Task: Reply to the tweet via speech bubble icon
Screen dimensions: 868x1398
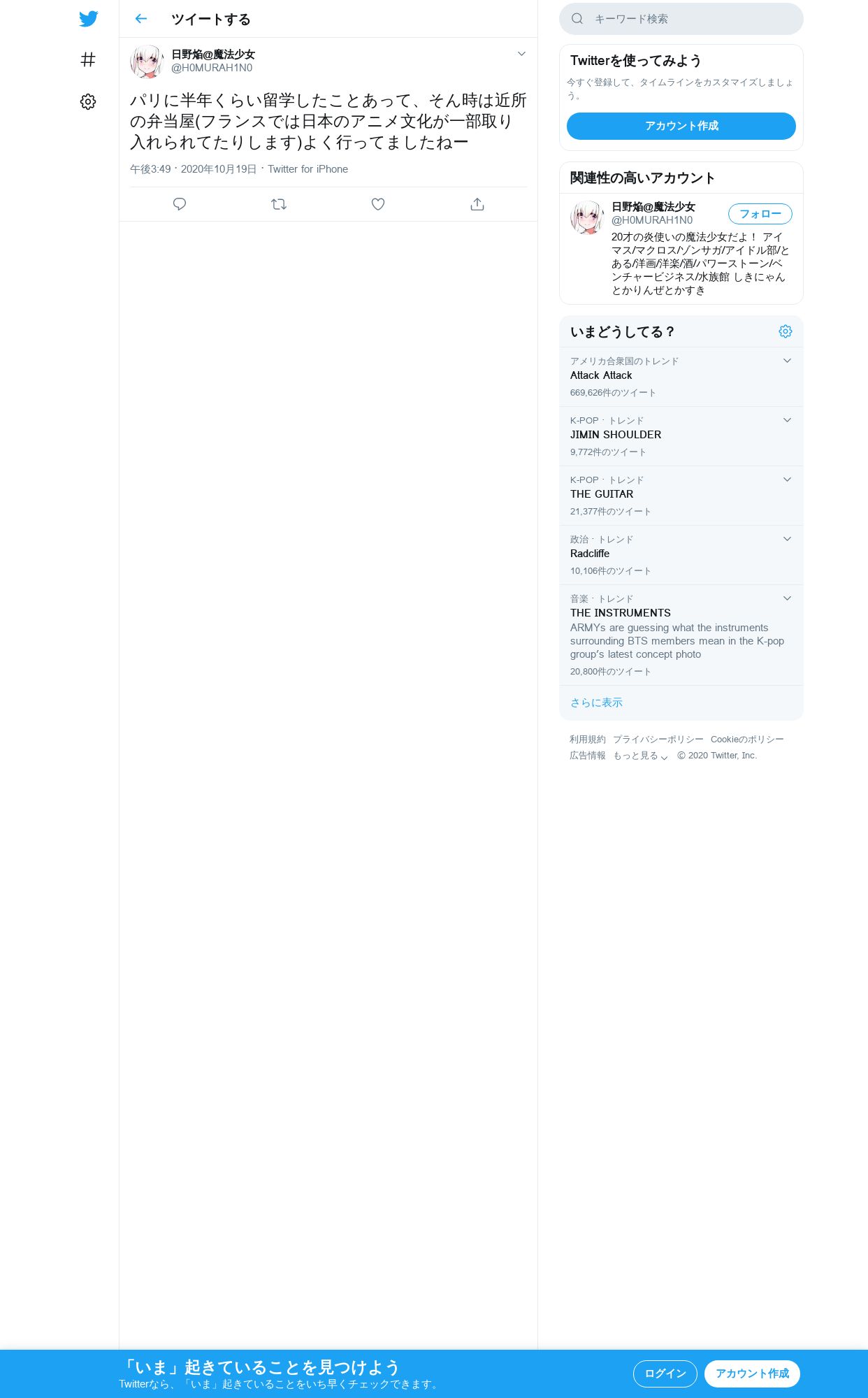Action: tap(180, 204)
